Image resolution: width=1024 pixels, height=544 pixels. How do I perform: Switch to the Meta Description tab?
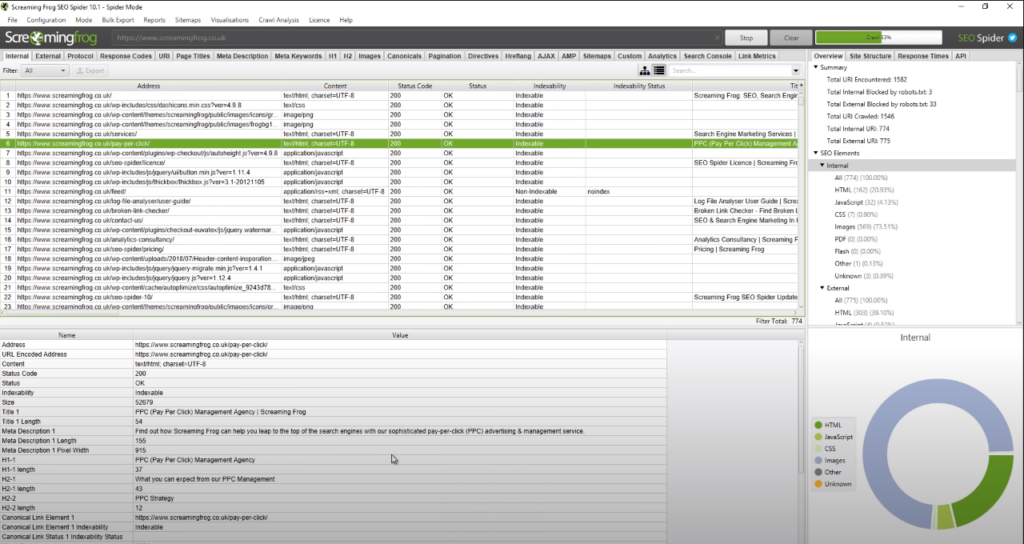tap(242, 56)
